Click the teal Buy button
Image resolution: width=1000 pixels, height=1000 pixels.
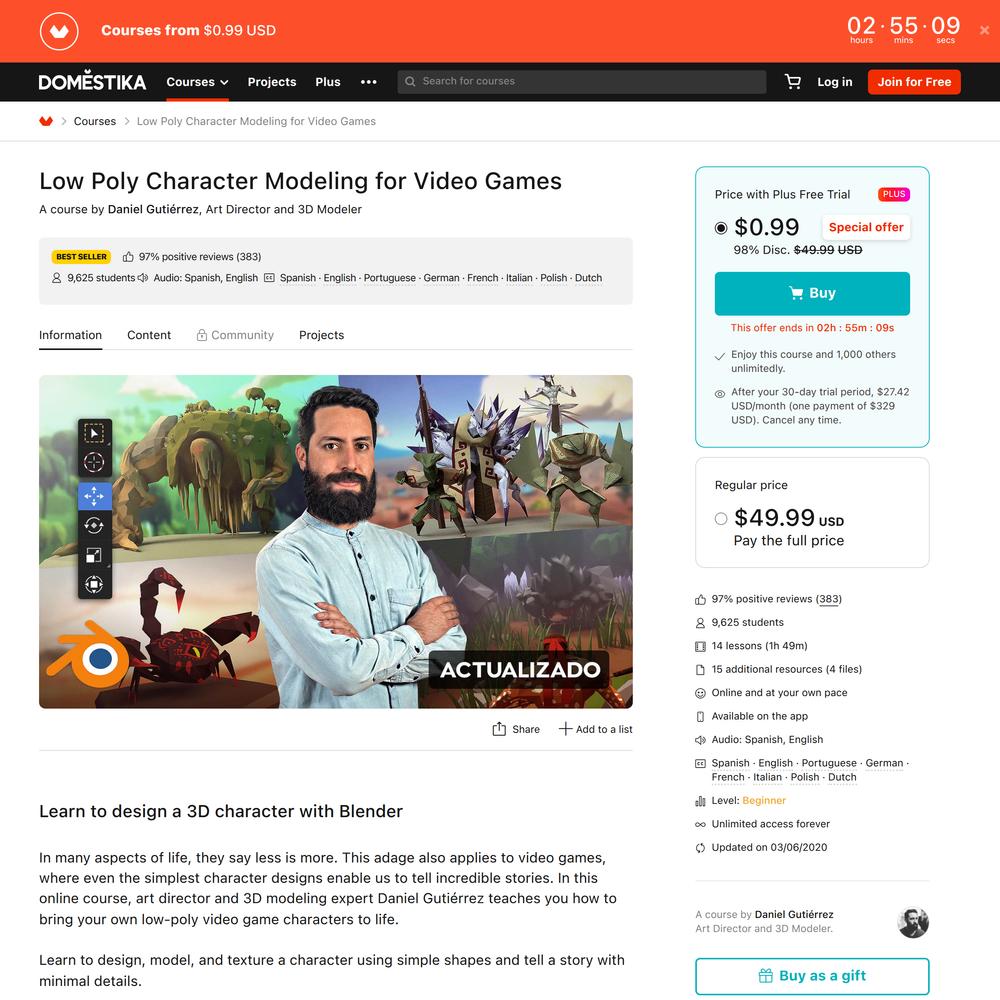(812, 293)
